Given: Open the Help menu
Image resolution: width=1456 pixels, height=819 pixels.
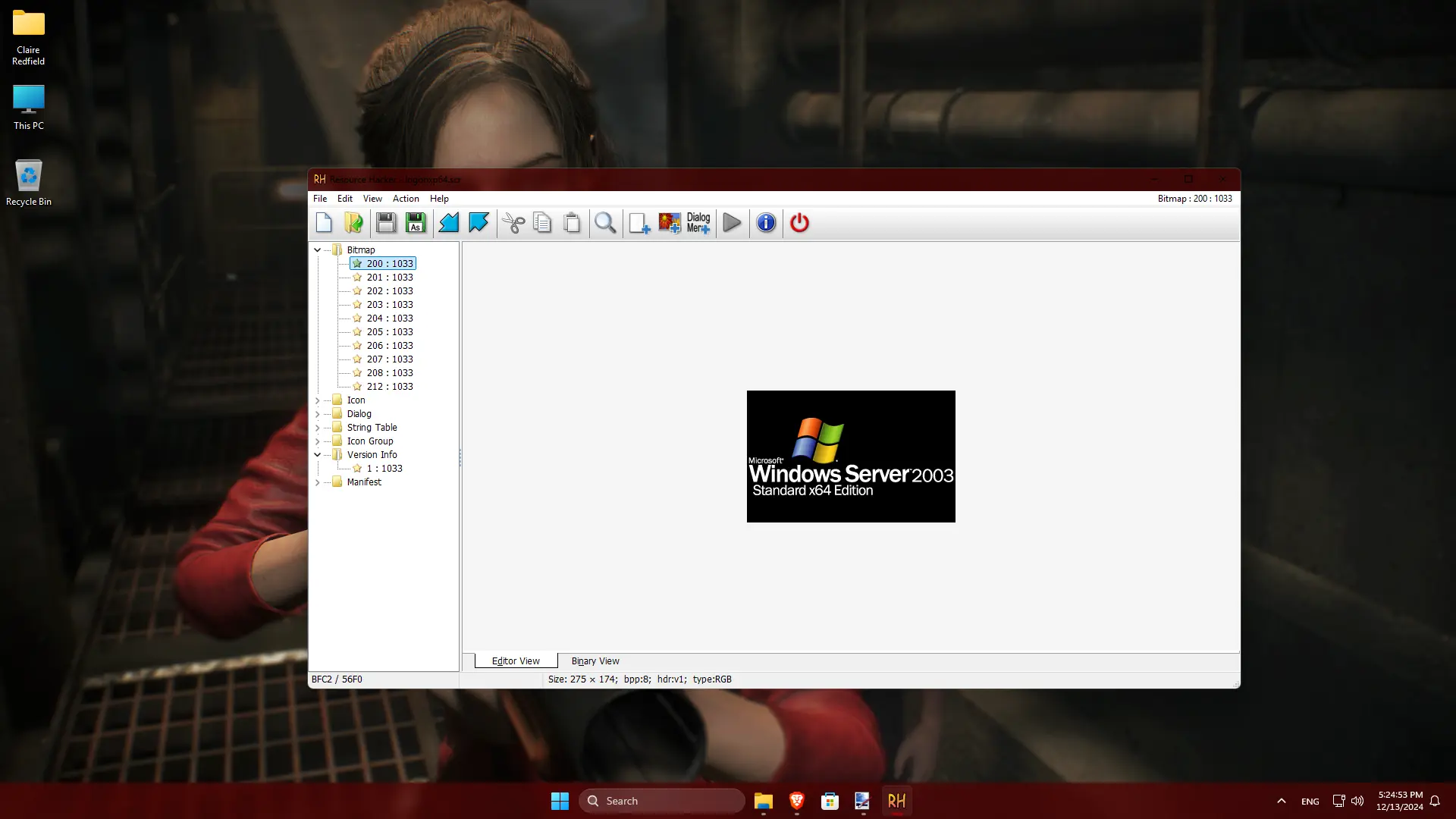Looking at the screenshot, I should (439, 199).
